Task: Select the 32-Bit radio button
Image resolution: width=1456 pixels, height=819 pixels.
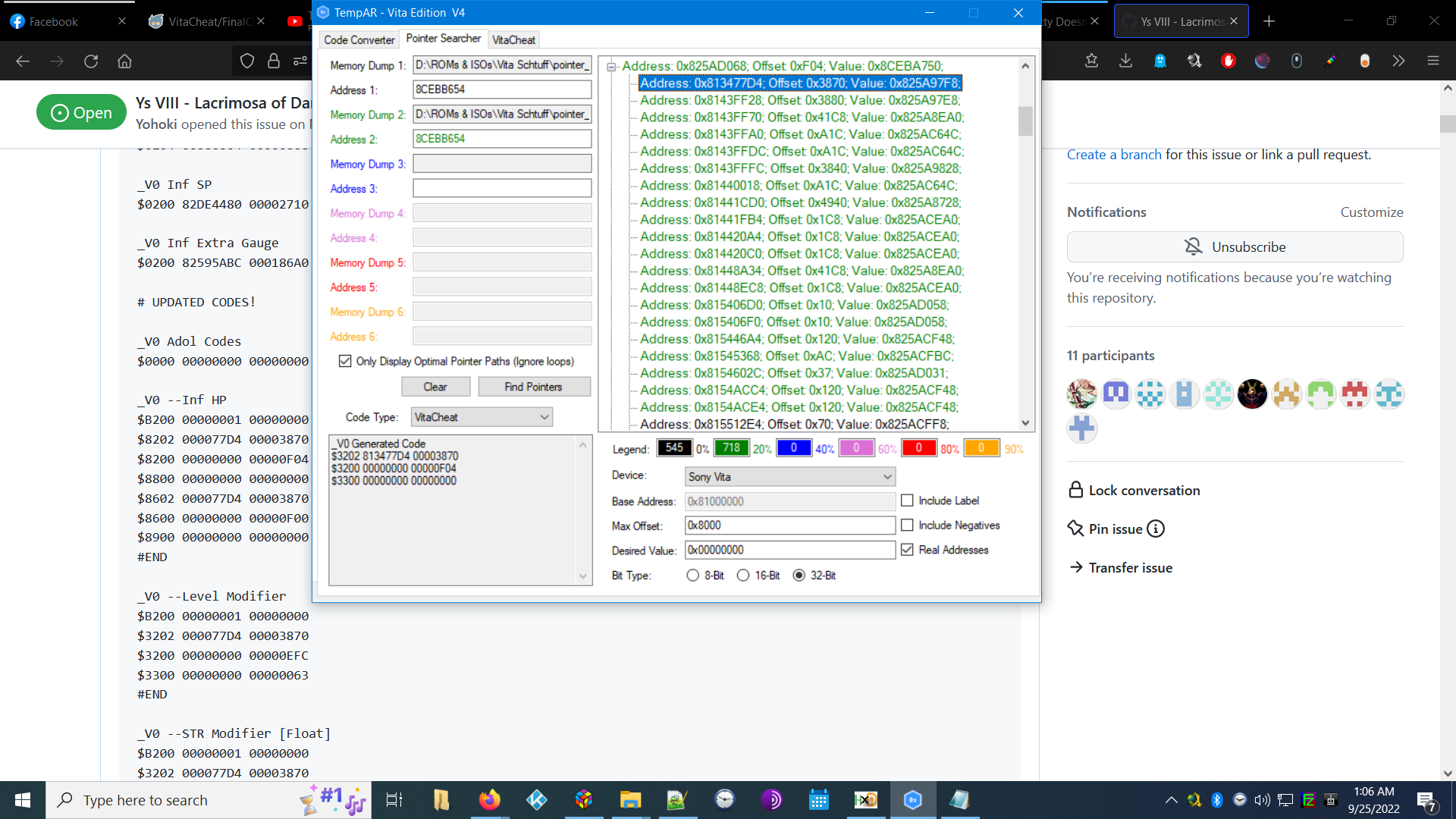Action: 799,576
